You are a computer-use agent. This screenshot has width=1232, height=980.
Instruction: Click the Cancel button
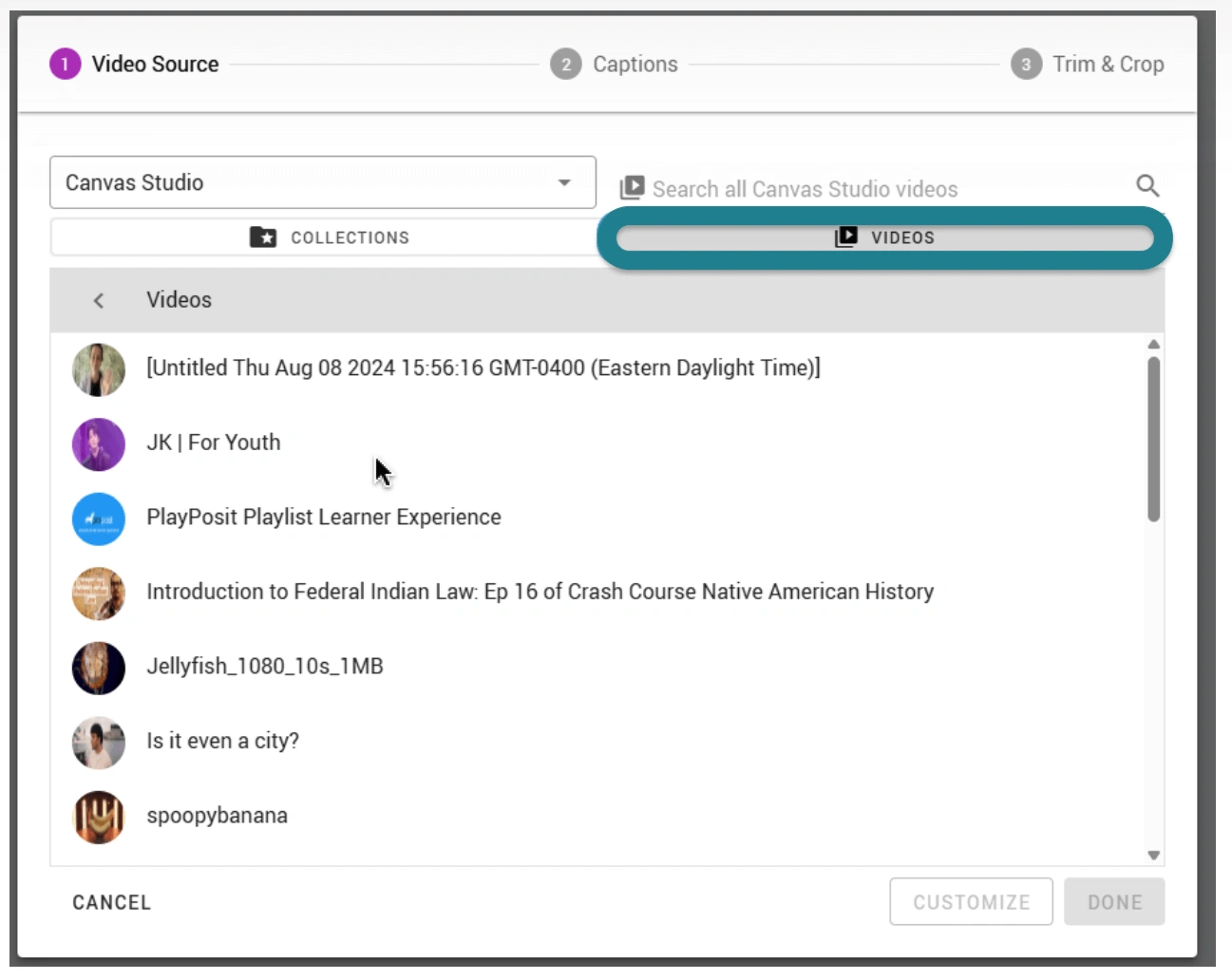tap(112, 902)
